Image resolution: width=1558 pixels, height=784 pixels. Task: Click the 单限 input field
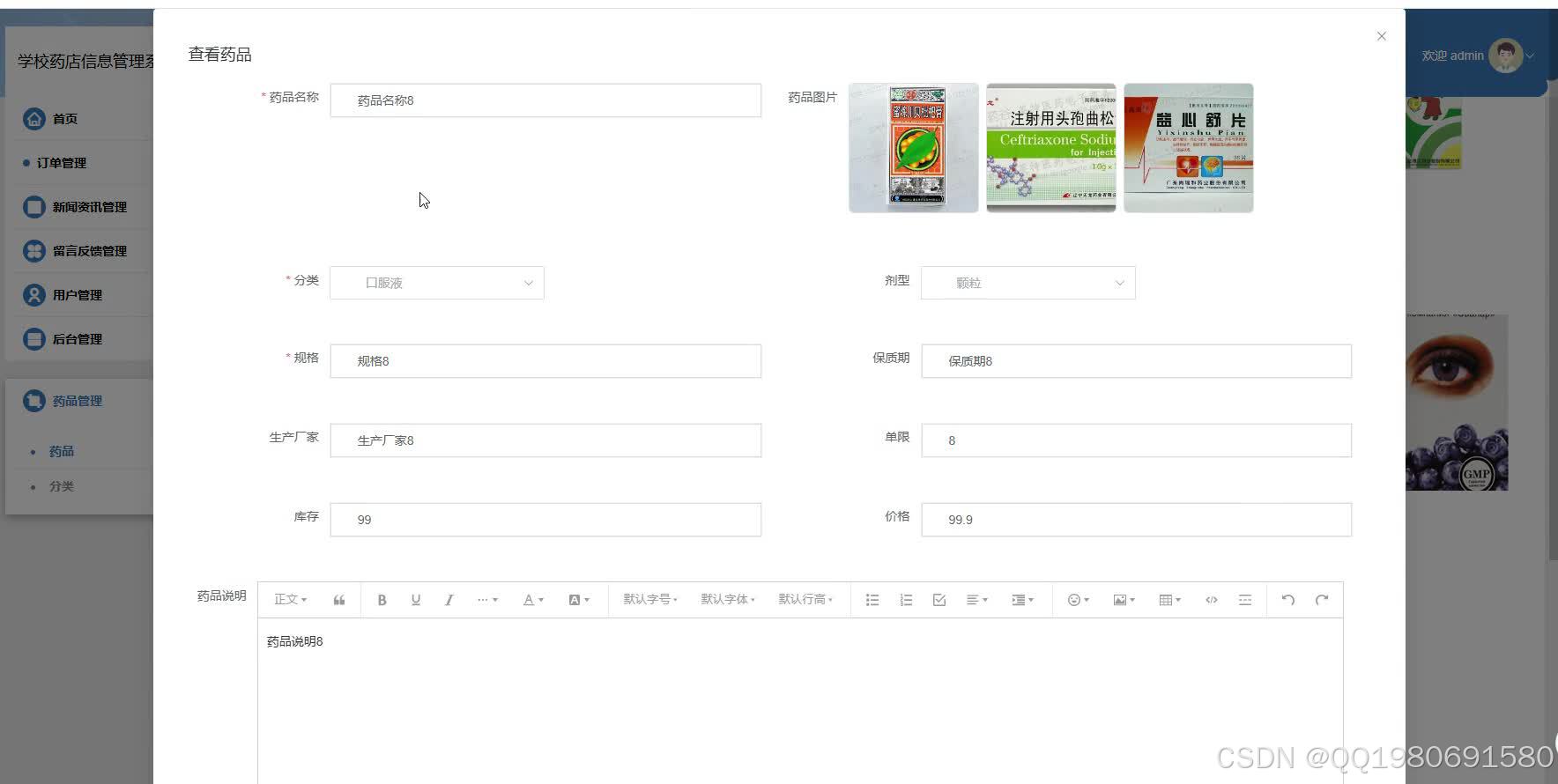point(1137,440)
